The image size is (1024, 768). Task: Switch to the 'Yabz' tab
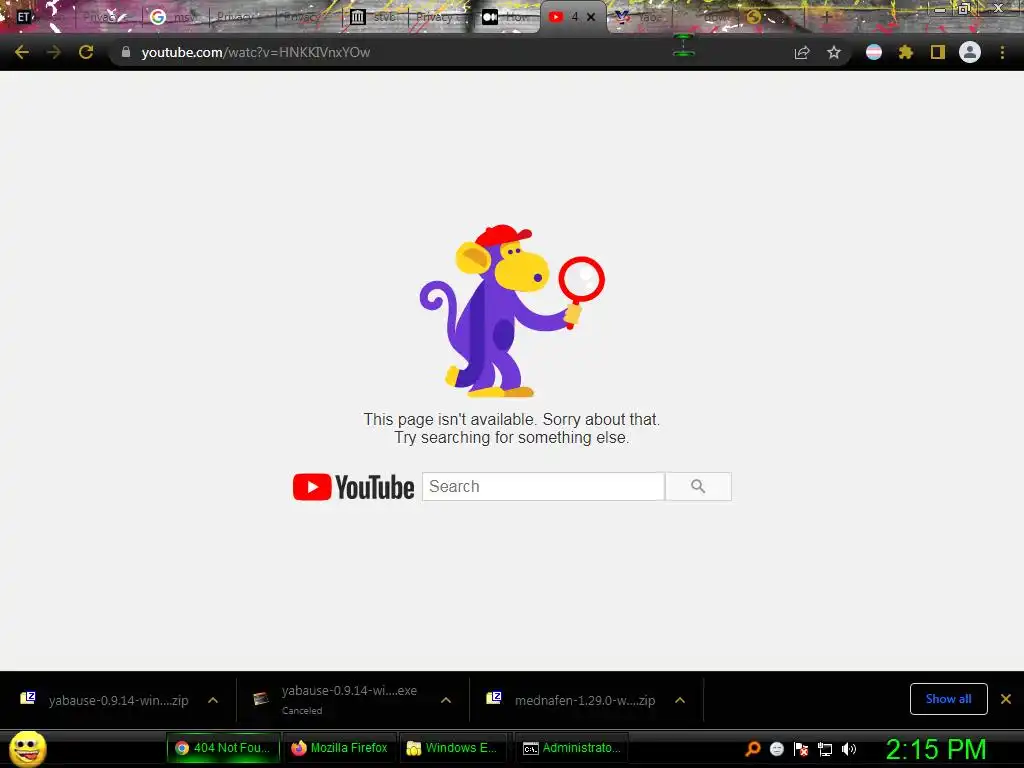639,17
